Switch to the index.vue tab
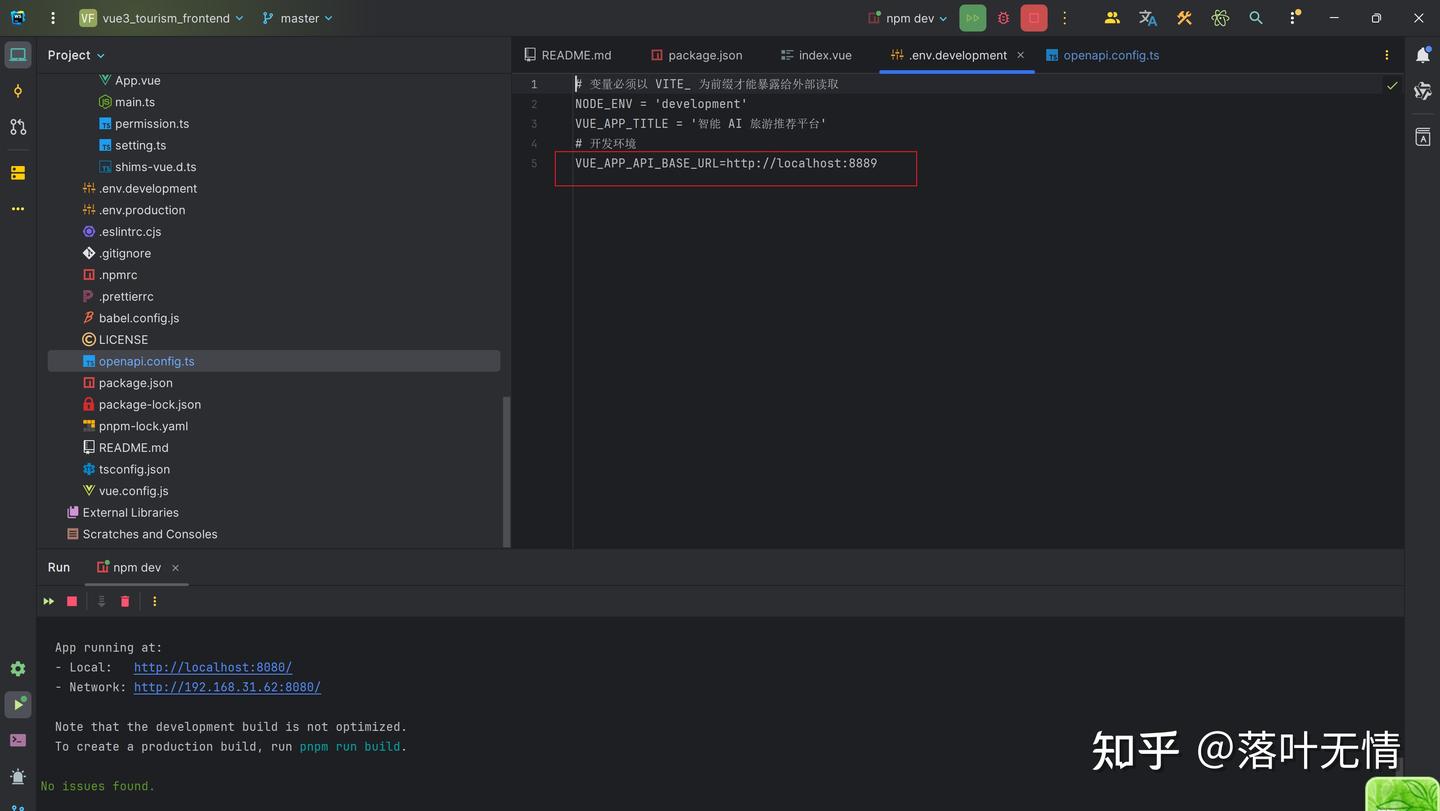1440x811 pixels. 824,55
